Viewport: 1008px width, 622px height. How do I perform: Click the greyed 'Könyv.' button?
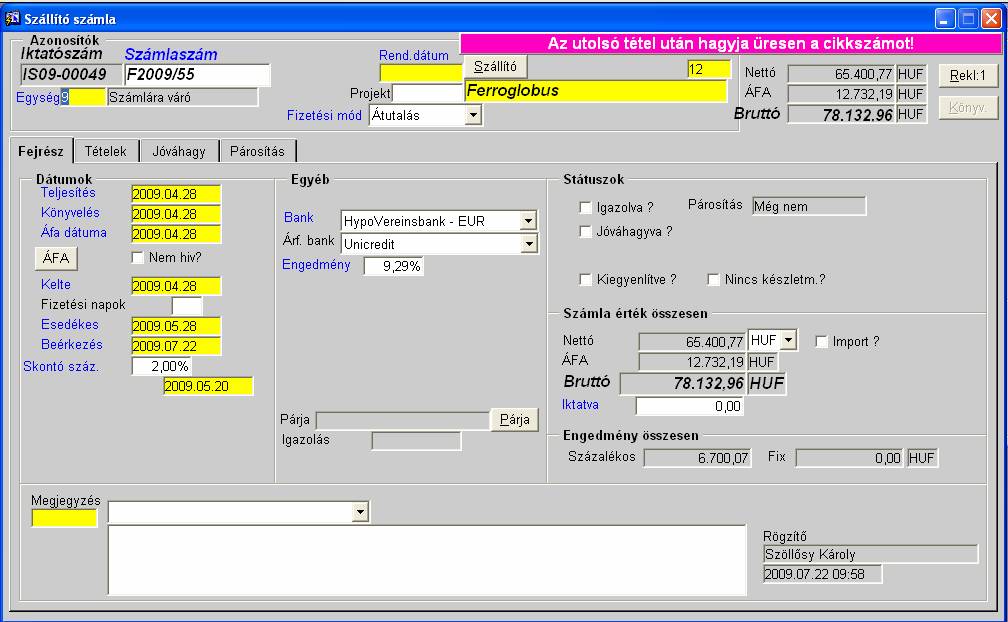968,107
